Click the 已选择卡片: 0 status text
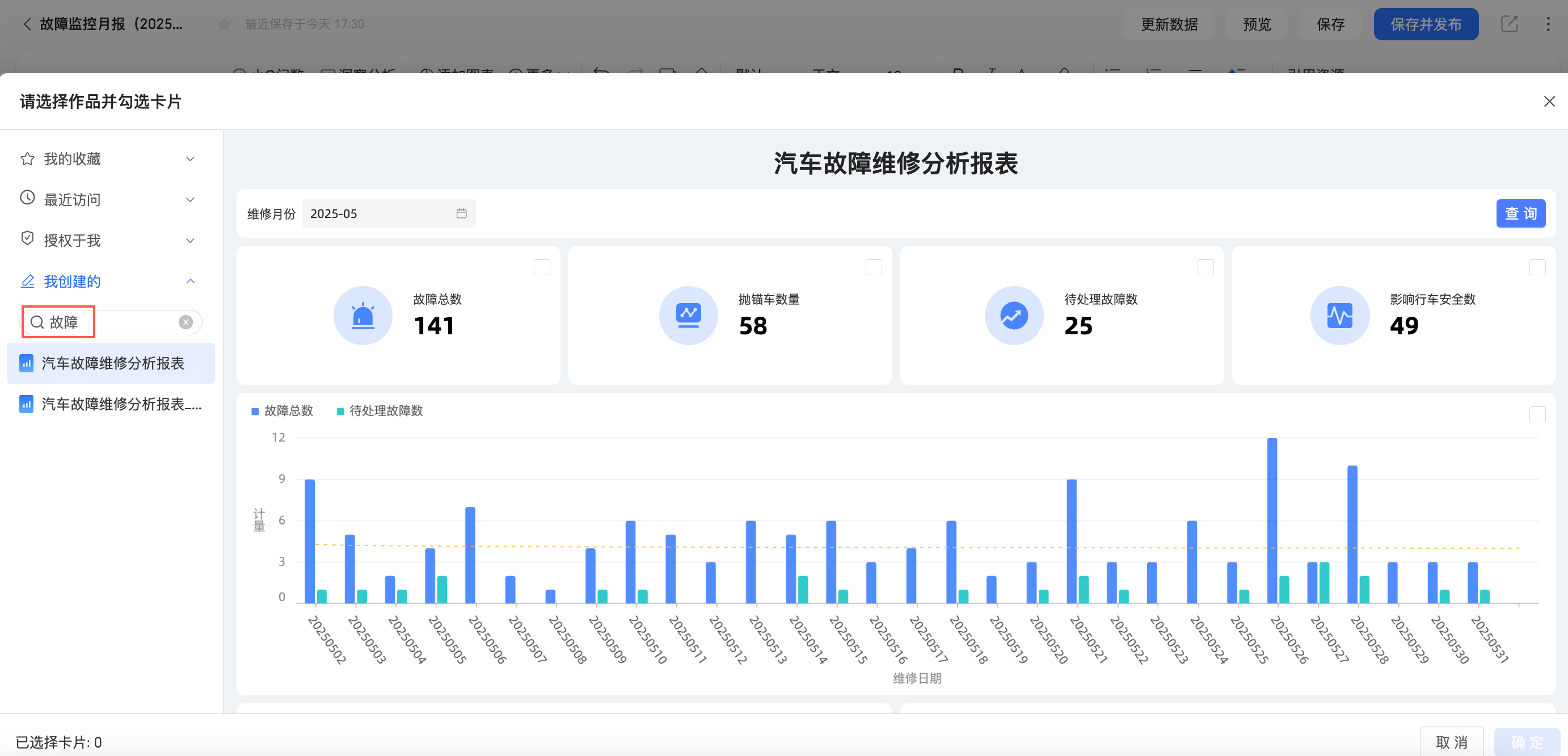1568x756 pixels. [58, 742]
